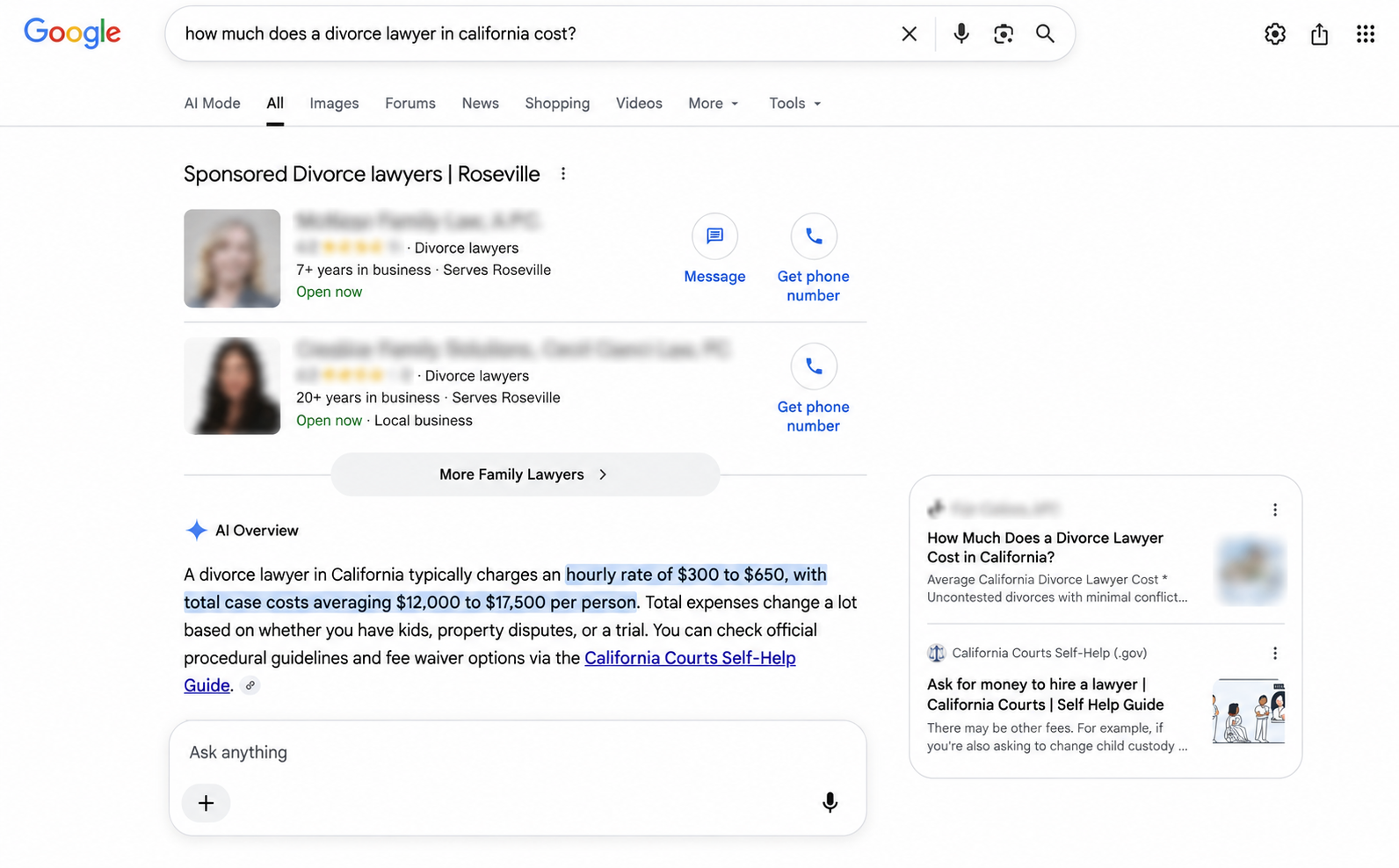Focus the Ask anything input
The width and height of the screenshot is (1399, 868).
pos(517,752)
